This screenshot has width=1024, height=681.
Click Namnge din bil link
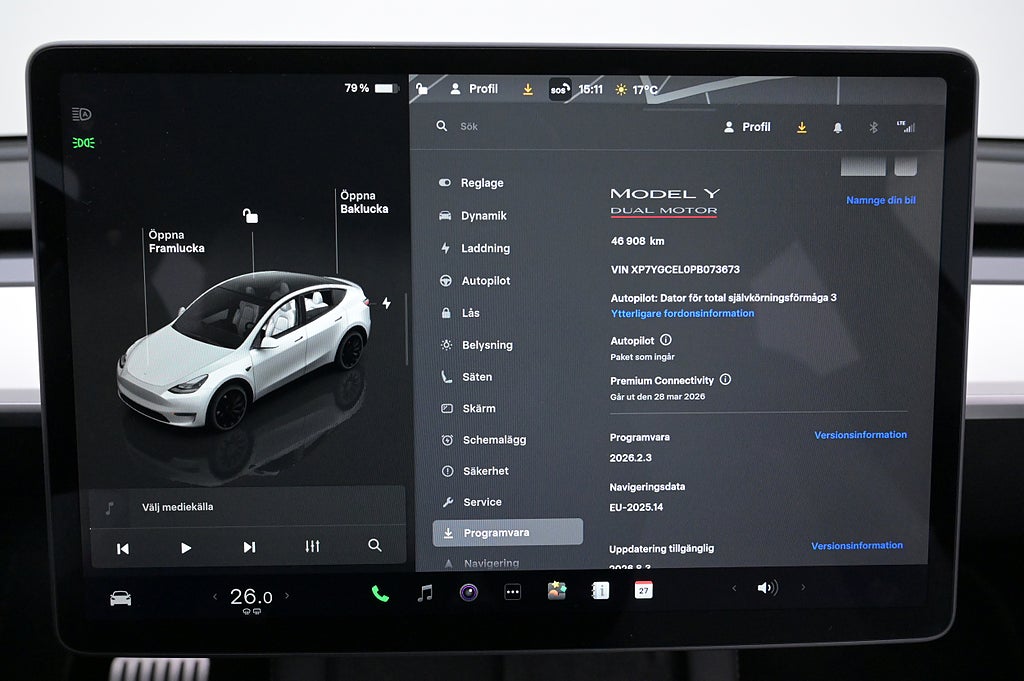click(880, 200)
